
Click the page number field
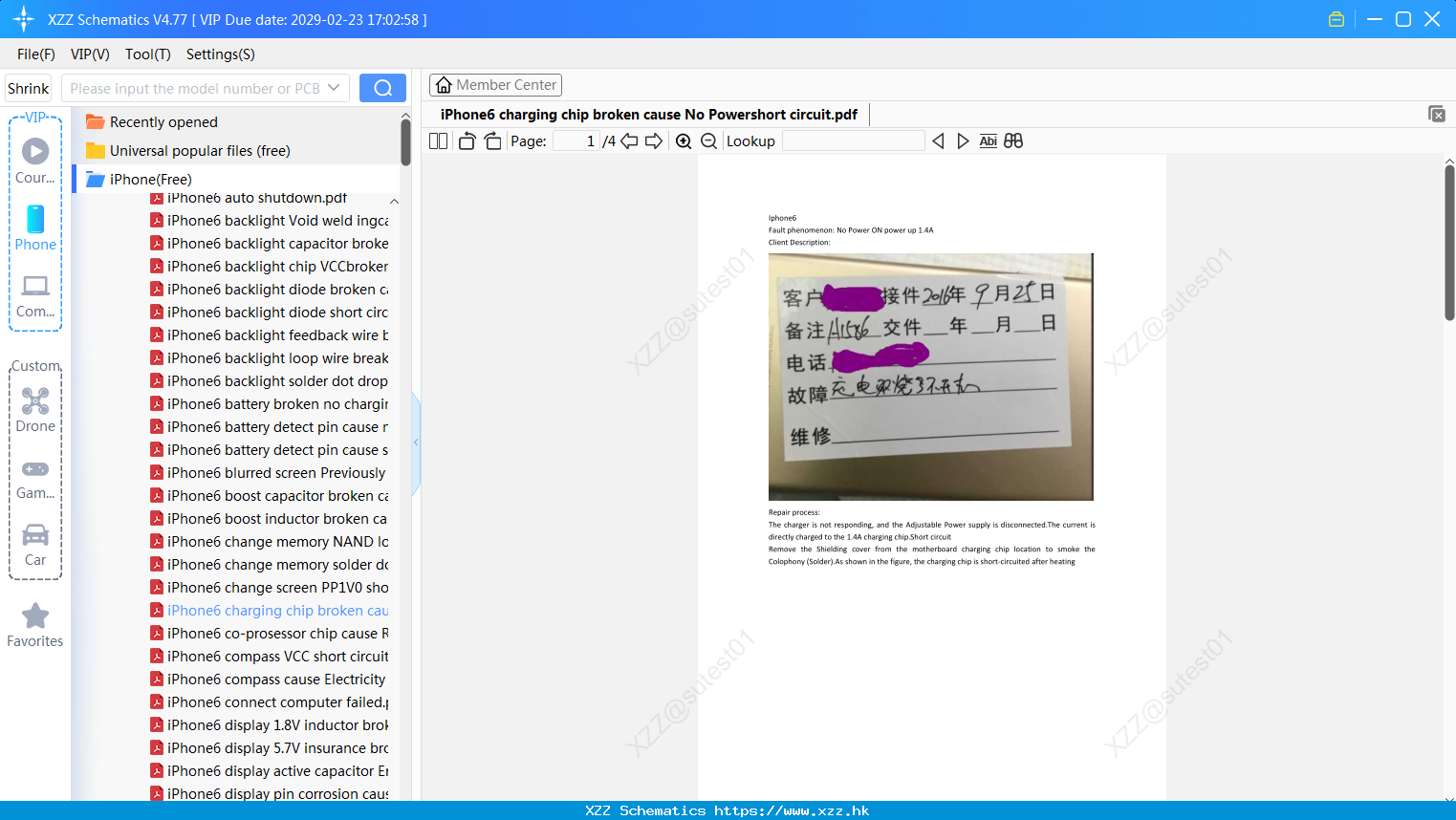[x=576, y=141]
